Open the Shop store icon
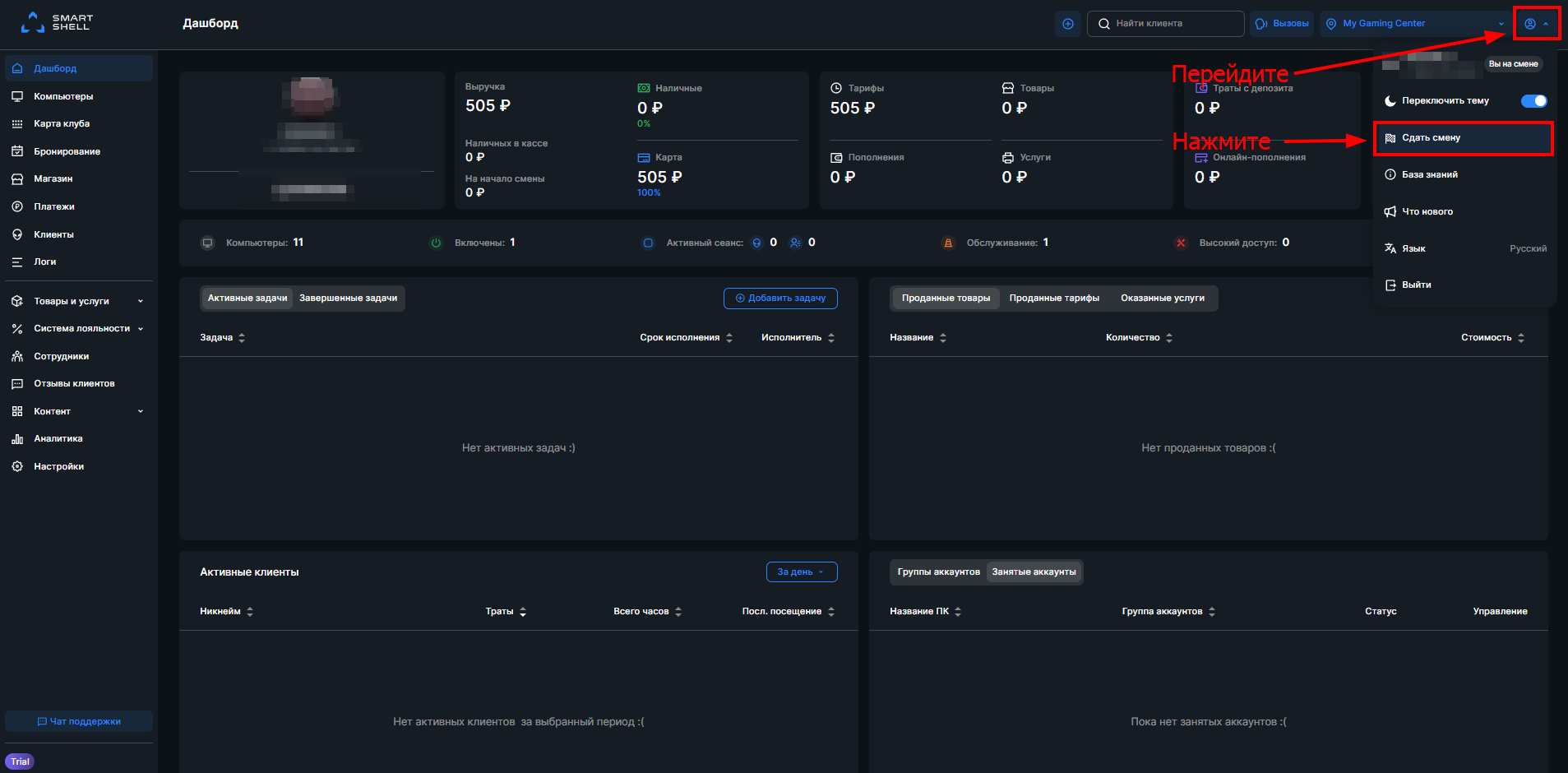This screenshot has height=773, width=1568. click(17, 178)
